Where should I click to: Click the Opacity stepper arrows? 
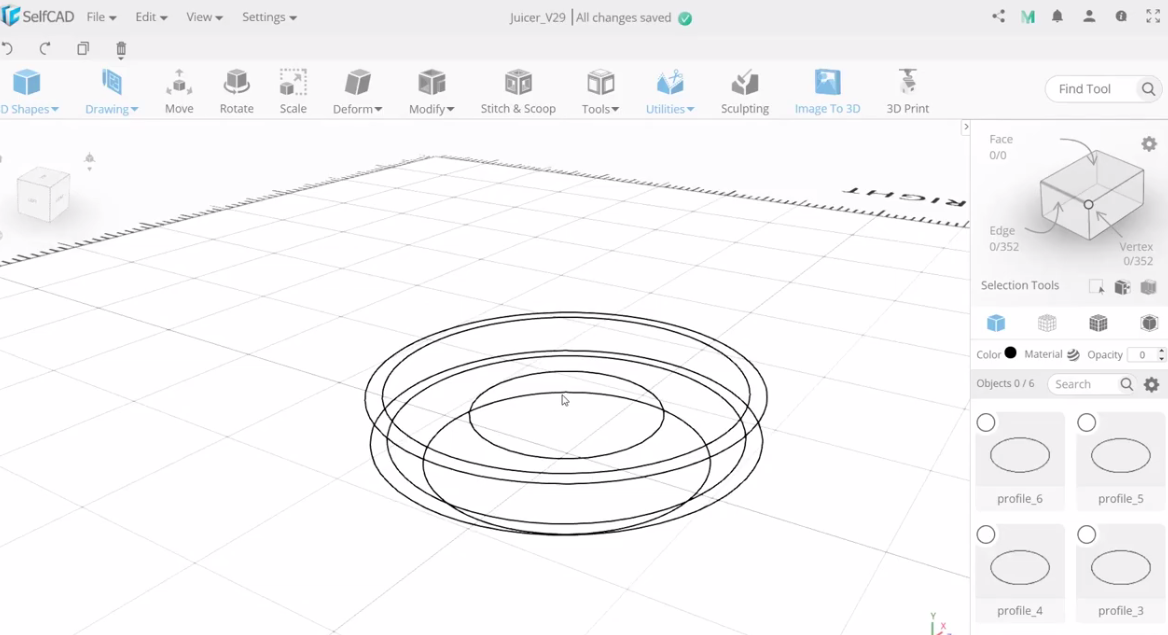pyautogui.click(x=1161, y=355)
